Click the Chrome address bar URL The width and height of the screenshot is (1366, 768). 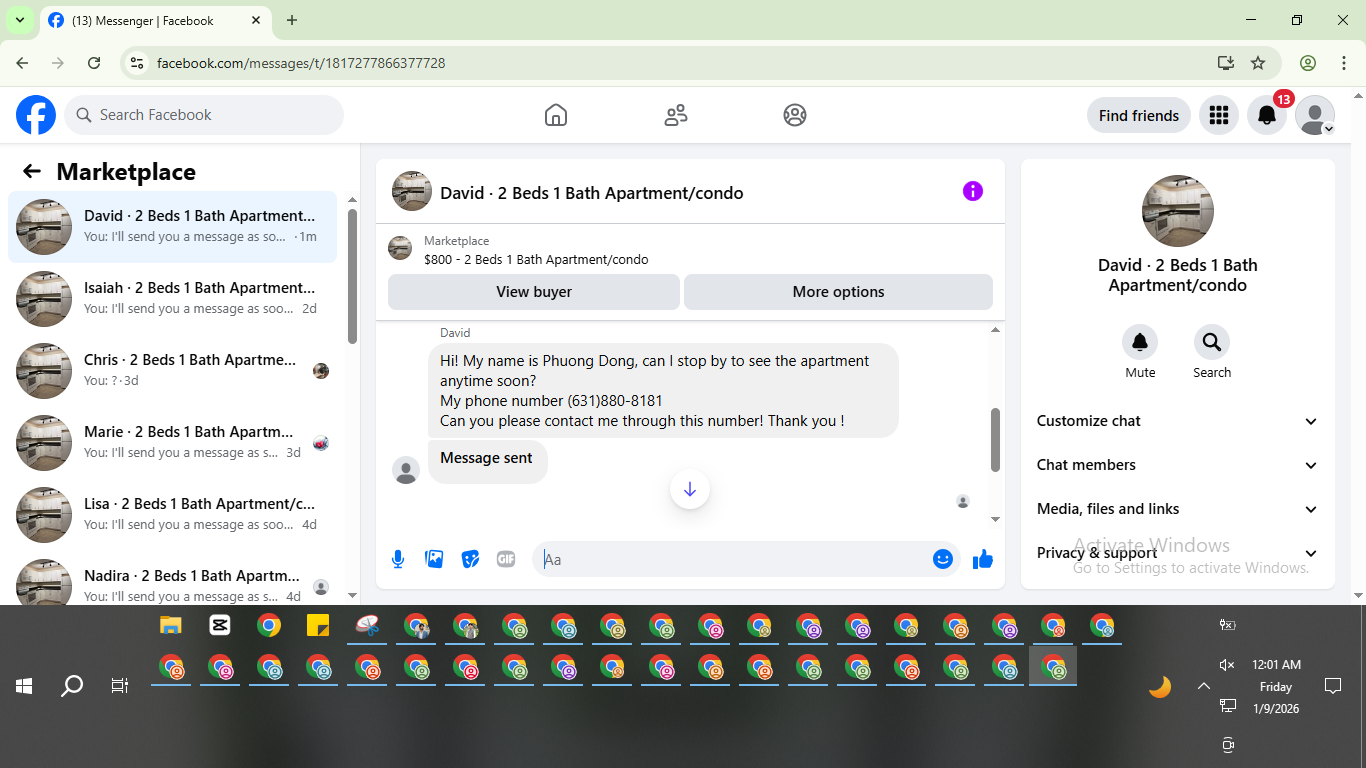(x=301, y=63)
